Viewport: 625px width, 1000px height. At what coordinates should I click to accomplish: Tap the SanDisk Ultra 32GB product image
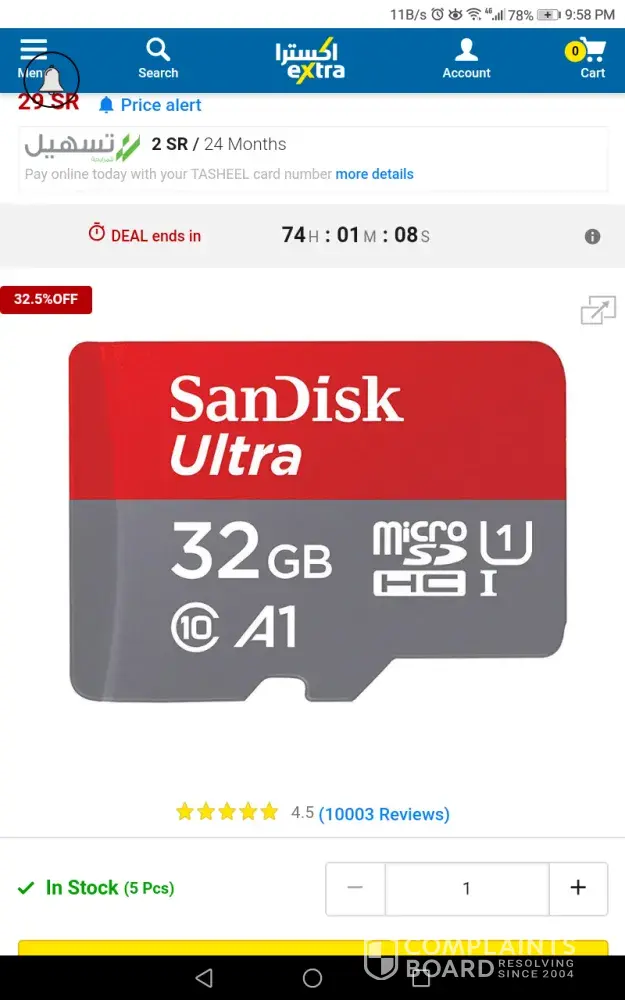coord(317,521)
